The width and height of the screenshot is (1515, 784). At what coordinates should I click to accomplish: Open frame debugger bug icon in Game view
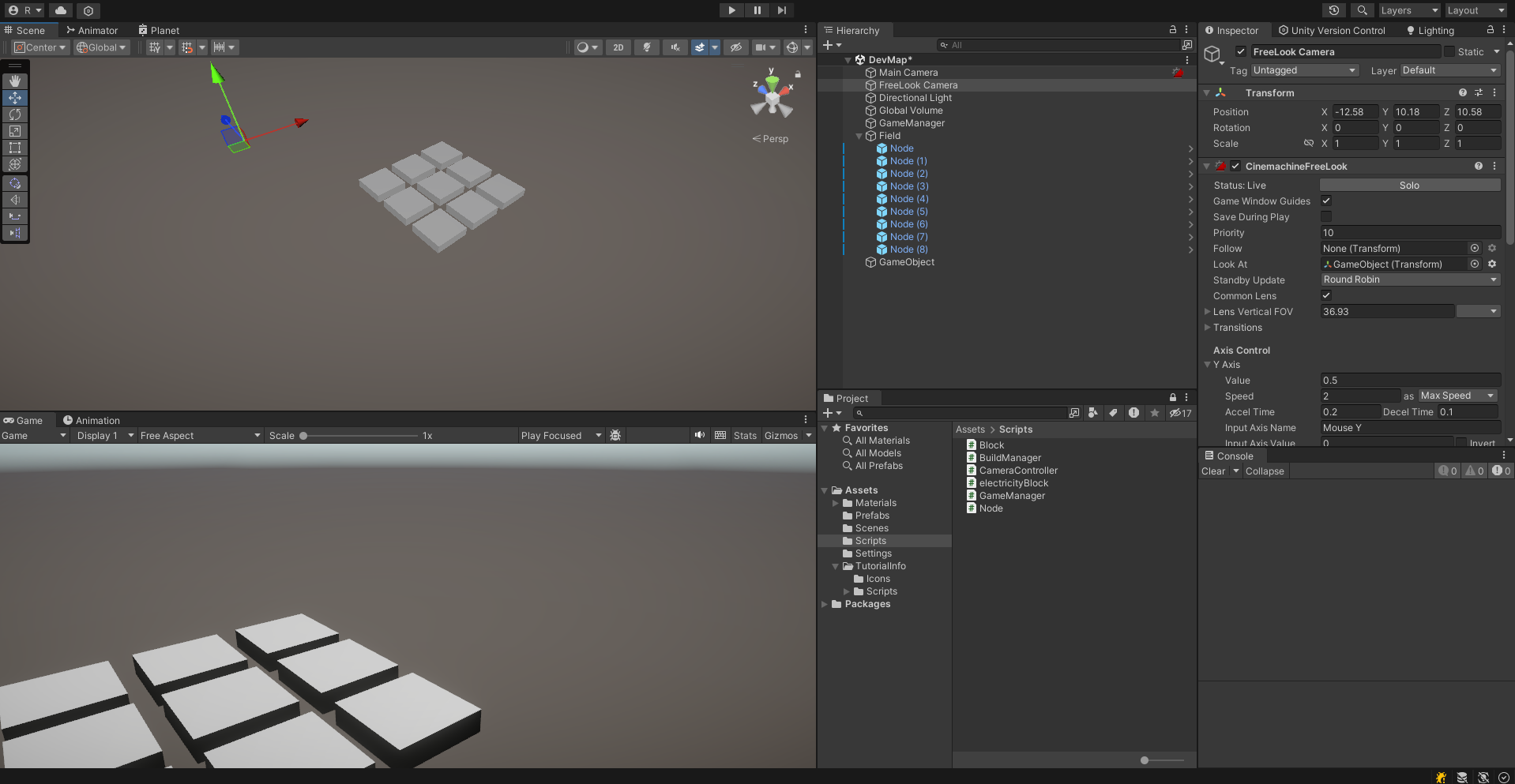(x=615, y=435)
